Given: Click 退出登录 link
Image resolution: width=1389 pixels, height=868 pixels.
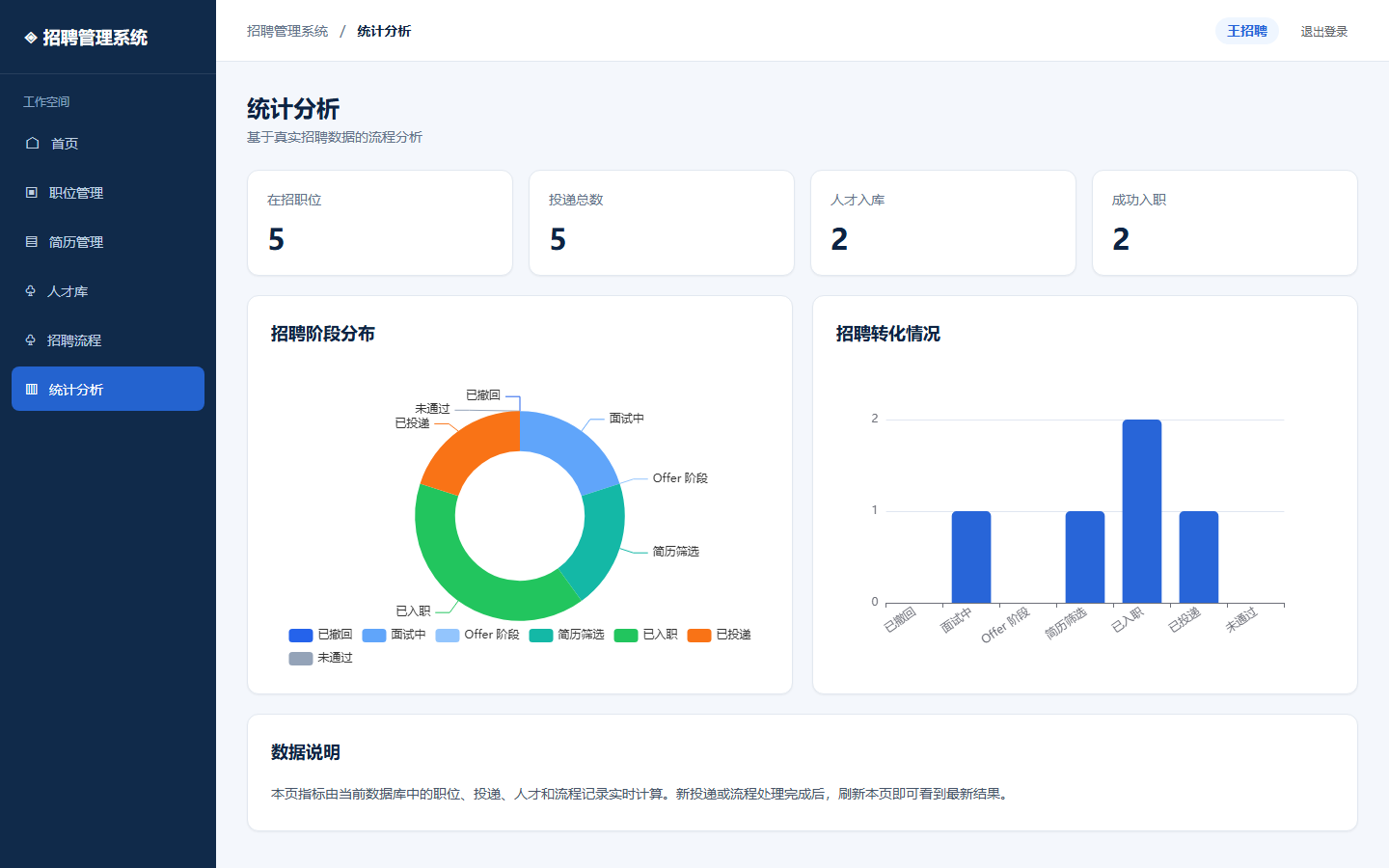Looking at the screenshot, I should 1323,31.
